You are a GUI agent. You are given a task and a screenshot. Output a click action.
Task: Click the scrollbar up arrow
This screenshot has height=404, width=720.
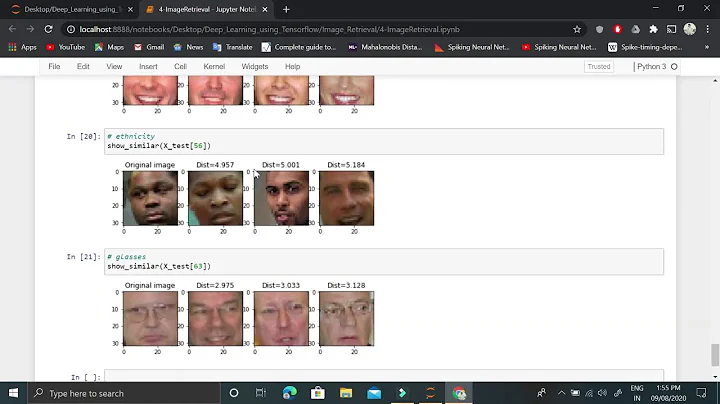(715, 81)
